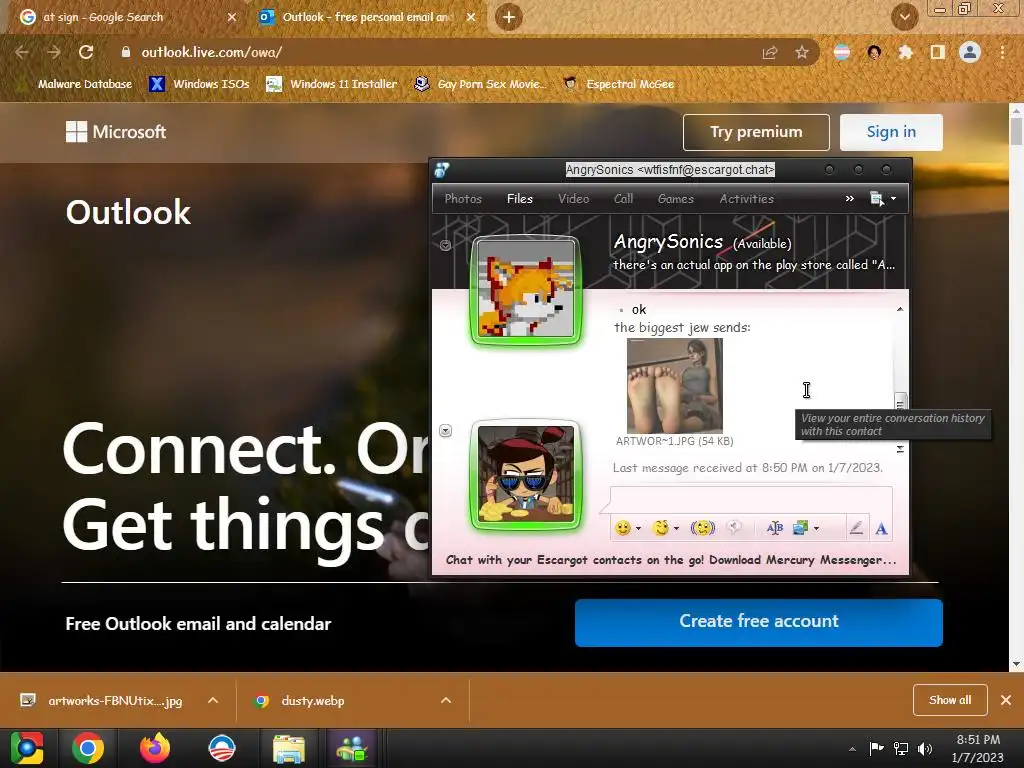Click the chat history scrollbar thumb
Image resolution: width=1024 pixels, height=768 pixels.
click(x=900, y=400)
